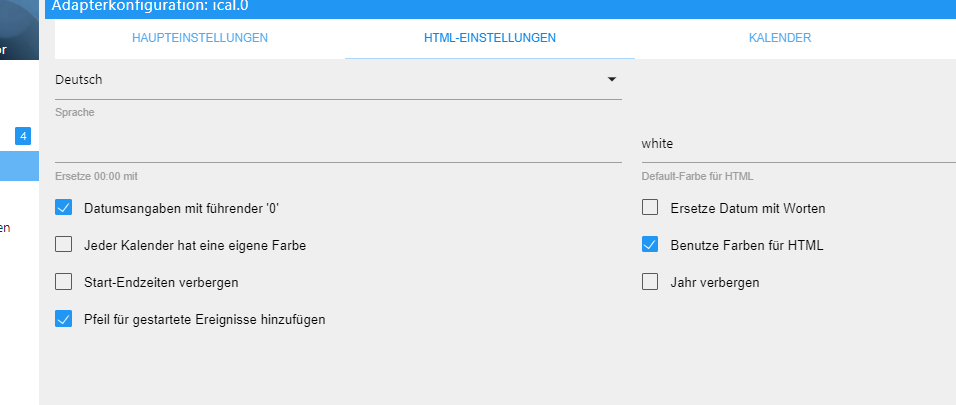Click the sidebar logo image
Image resolution: width=956 pixels, height=405 pixels.
pos(20,30)
